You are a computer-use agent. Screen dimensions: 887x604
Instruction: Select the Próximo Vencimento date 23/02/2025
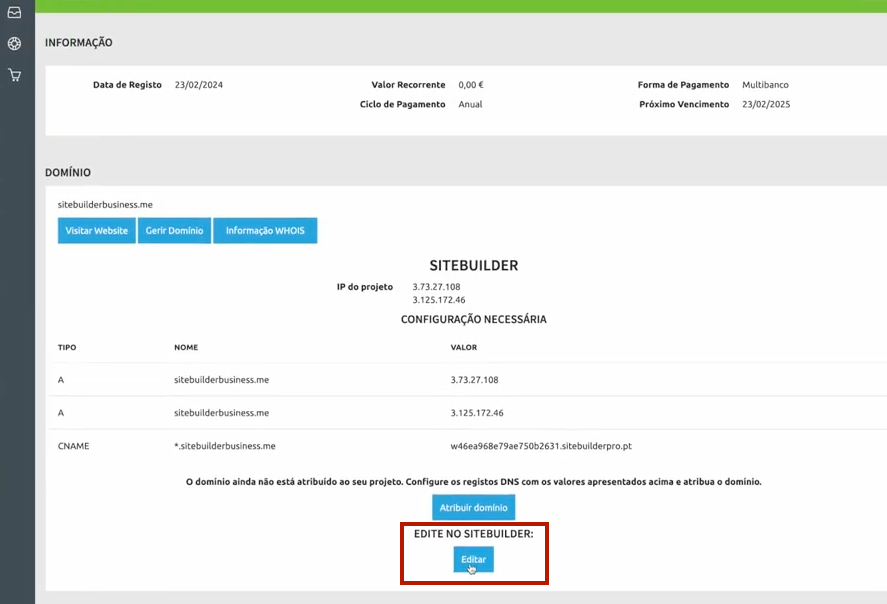coord(766,104)
